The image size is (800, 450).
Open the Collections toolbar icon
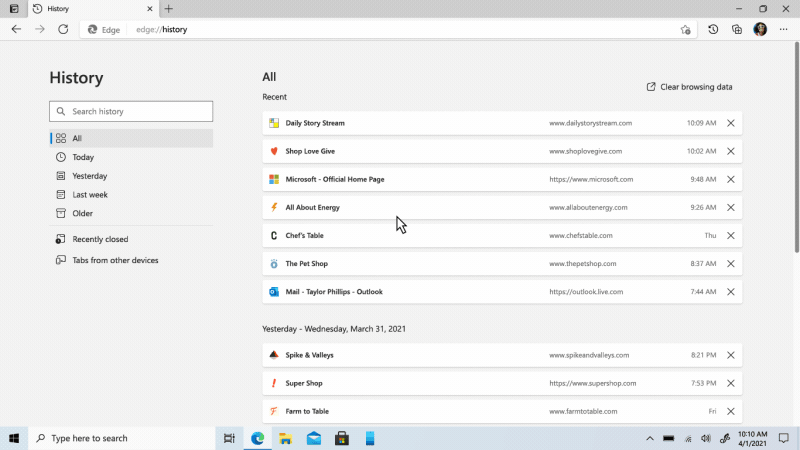point(737,30)
